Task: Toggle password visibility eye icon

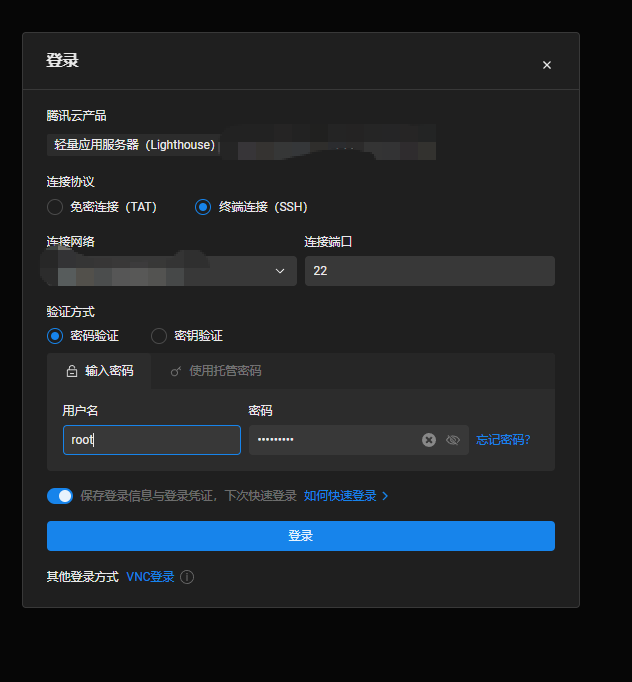Action: tap(453, 440)
